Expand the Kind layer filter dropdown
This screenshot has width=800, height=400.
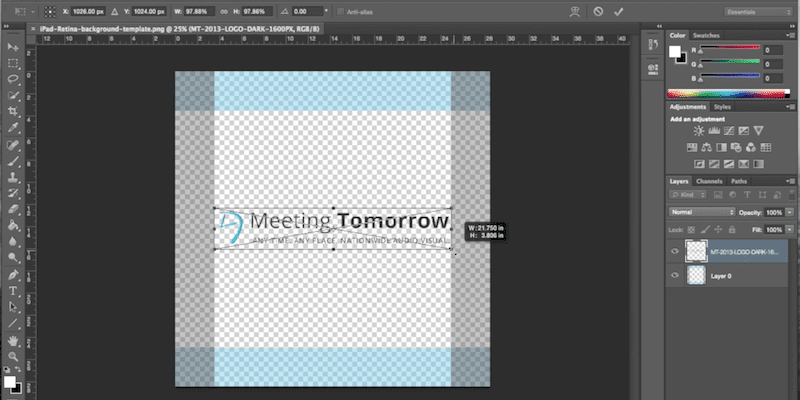(691, 196)
